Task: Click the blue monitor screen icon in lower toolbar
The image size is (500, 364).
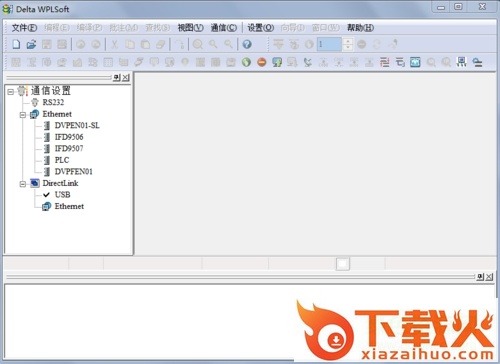Action: coord(415,62)
